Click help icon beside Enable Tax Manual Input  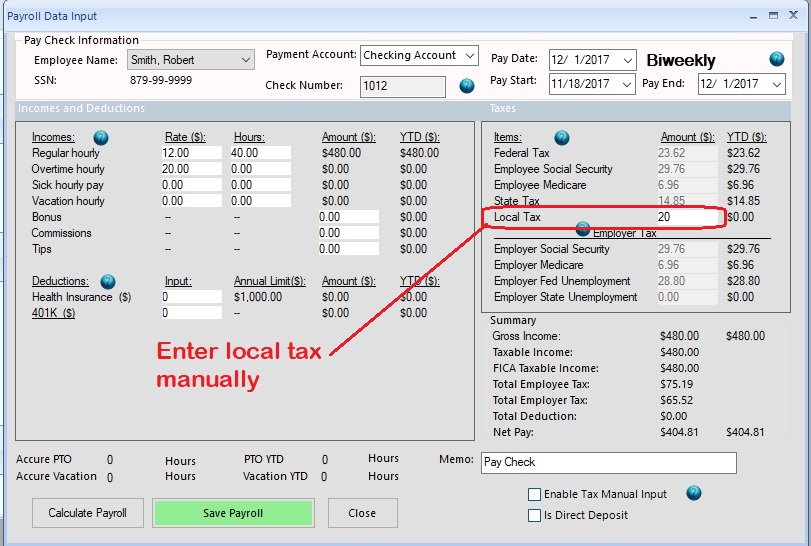694,494
